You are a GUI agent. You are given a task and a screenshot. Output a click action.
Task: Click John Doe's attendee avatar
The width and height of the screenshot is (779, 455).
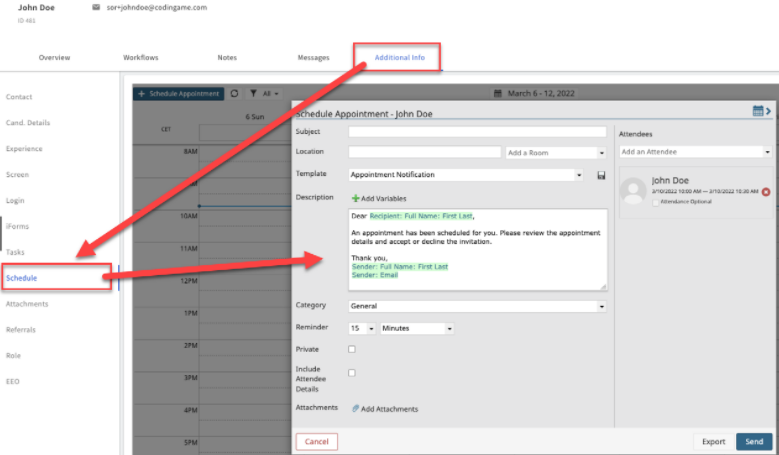(633, 192)
